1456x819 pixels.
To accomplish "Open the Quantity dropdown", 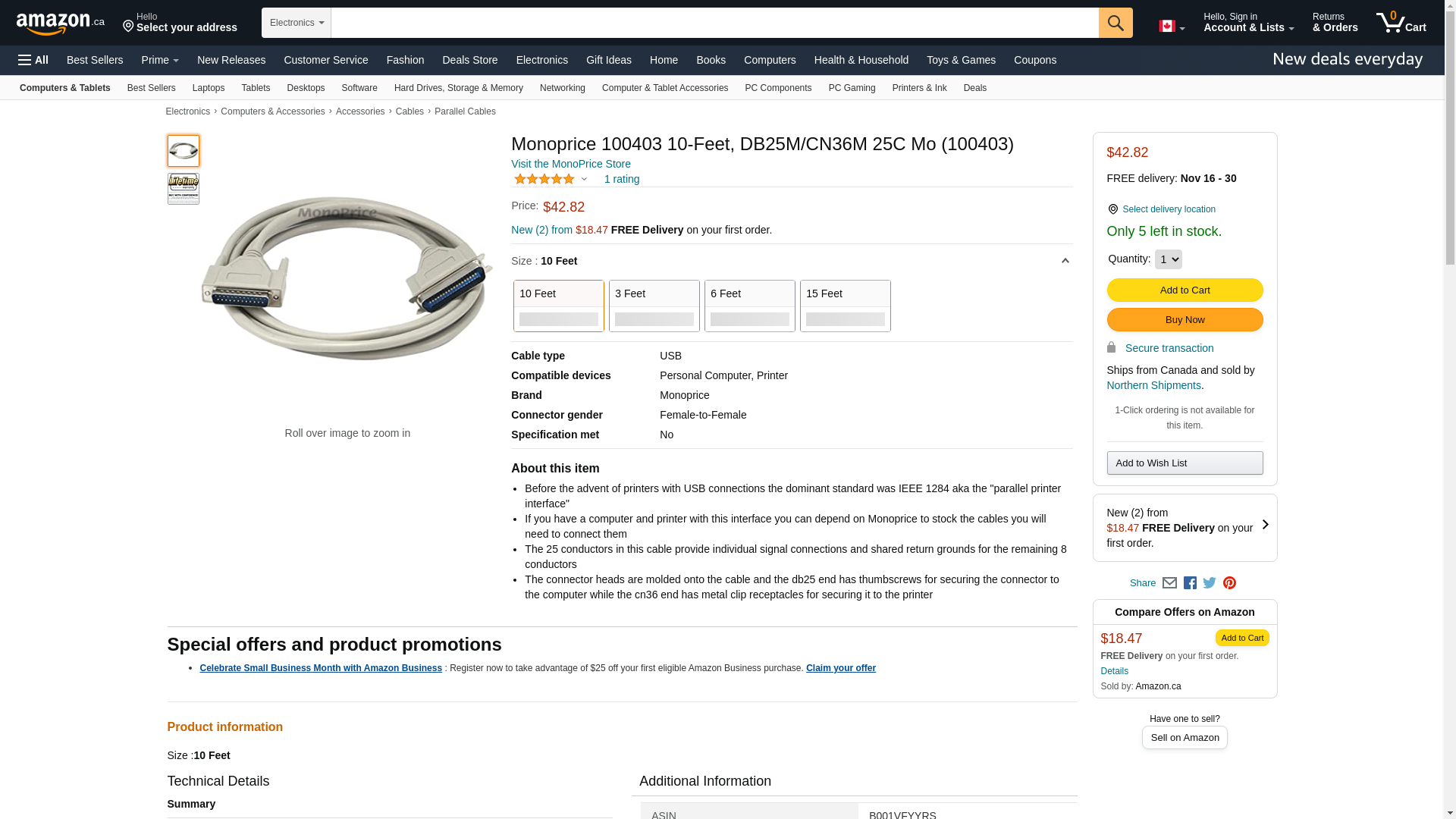I will pos(1168,259).
